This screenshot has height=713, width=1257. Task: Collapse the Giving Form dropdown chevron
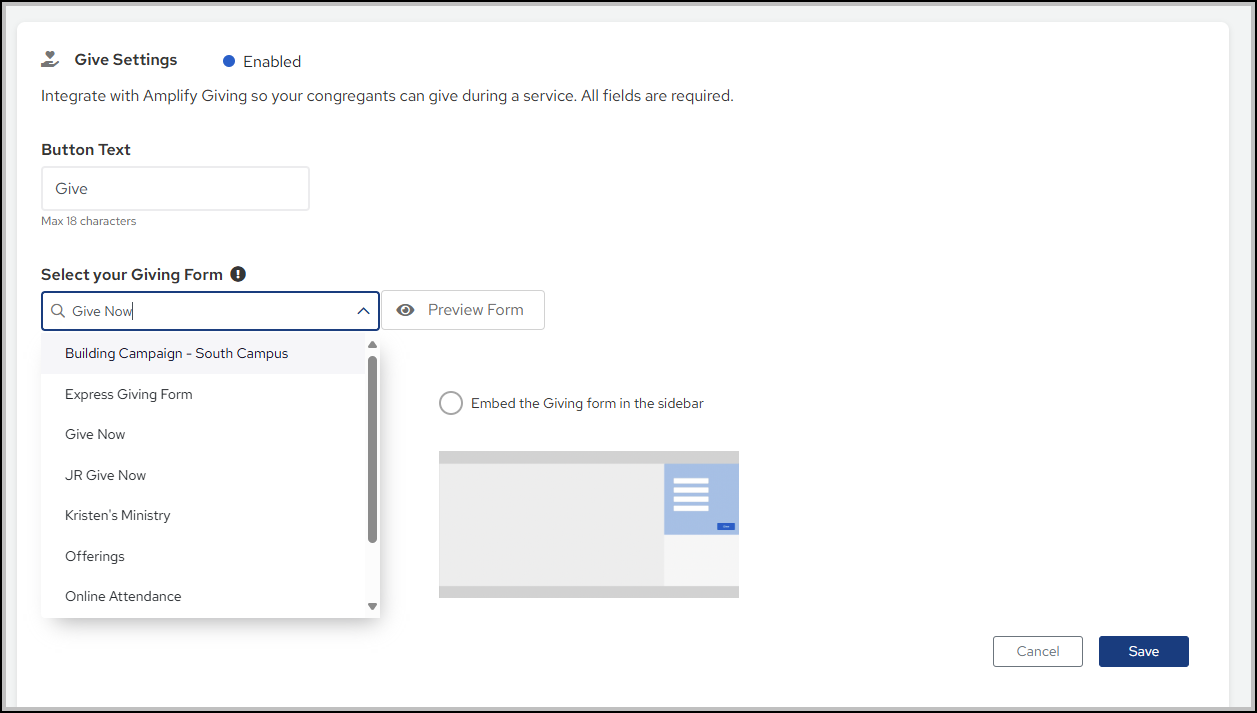363,311
